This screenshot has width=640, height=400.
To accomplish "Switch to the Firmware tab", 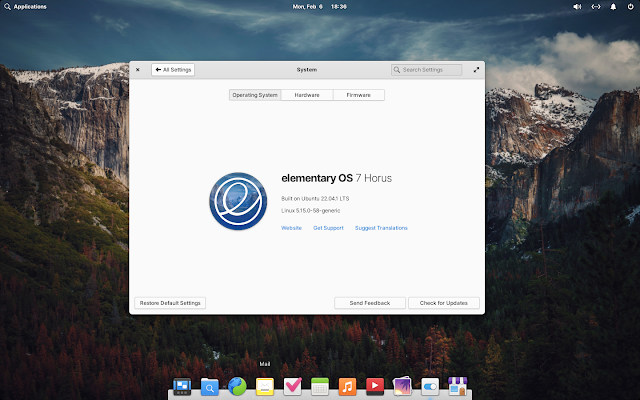I will (359, 95).
